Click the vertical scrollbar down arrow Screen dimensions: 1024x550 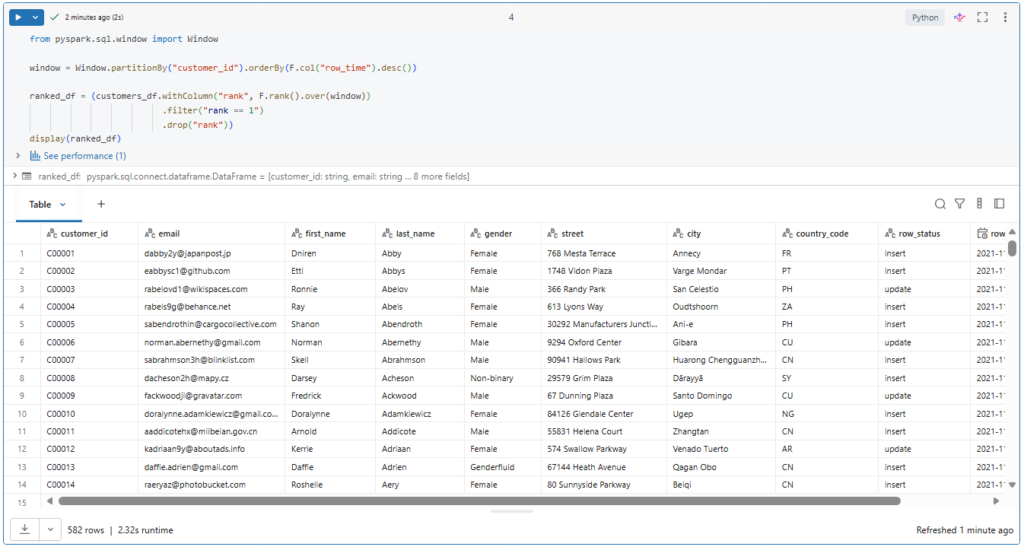1012,485
